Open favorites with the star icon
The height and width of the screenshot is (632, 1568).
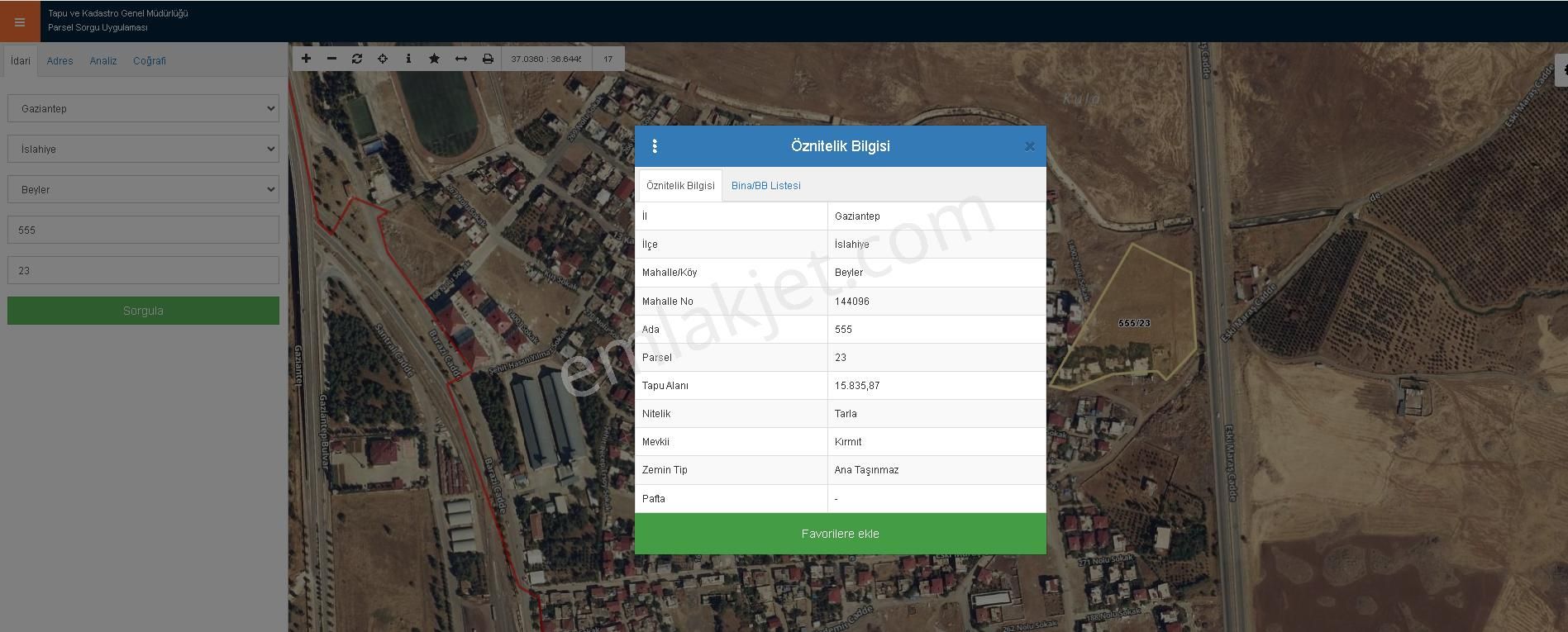pos(435,59)
